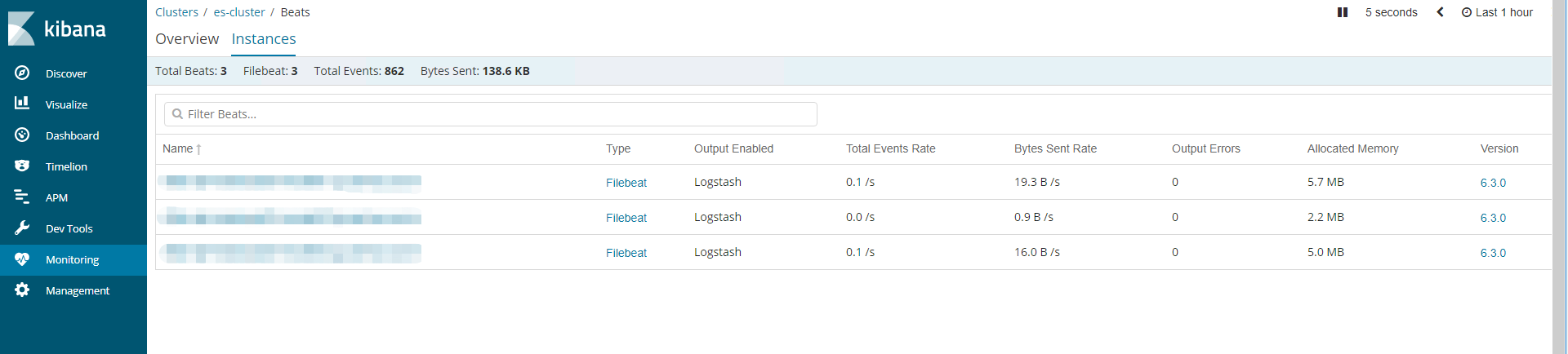Click the vertical page scrollbar
The width and height of the screenshot is (1568, 354).
coord(1559,177)
